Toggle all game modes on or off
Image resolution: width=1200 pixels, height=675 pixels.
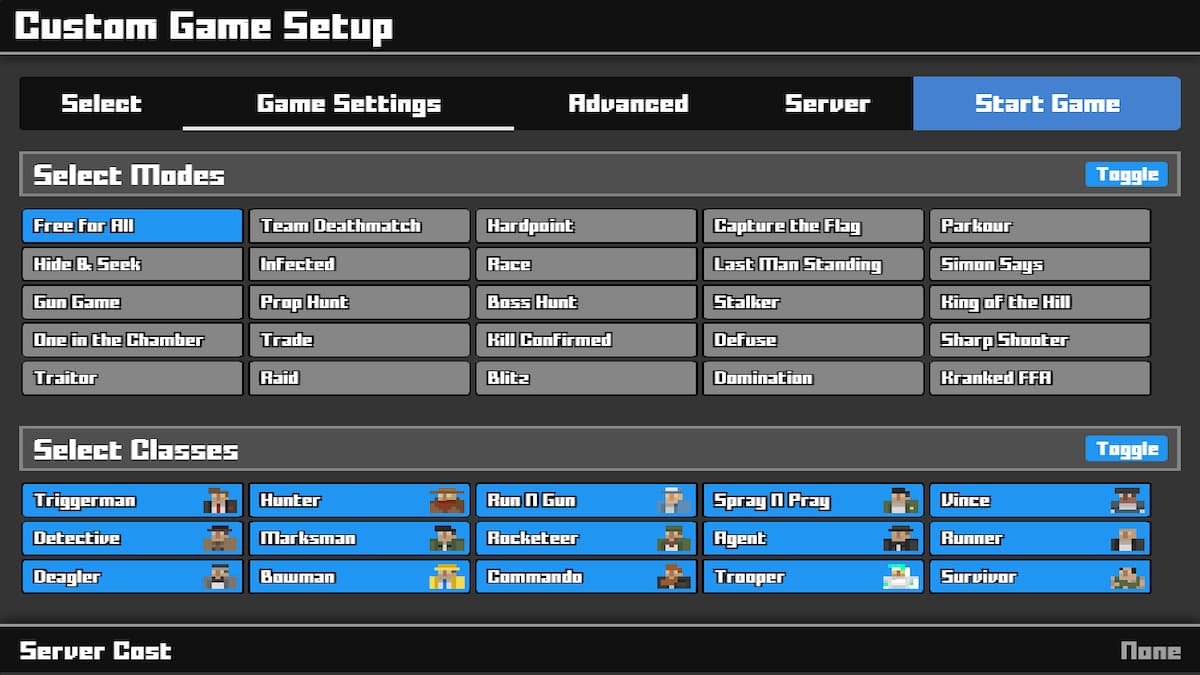[x=1126, y=174]
